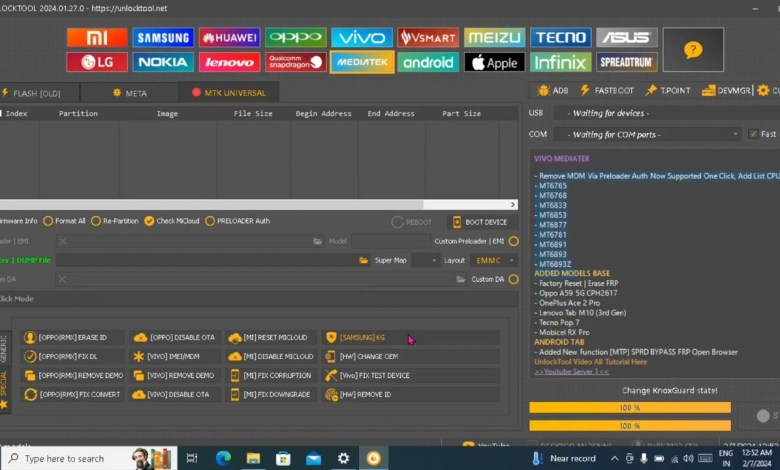
Task: Enable Custom Preloader EMI toggle
Action: [x=514, y=241]
